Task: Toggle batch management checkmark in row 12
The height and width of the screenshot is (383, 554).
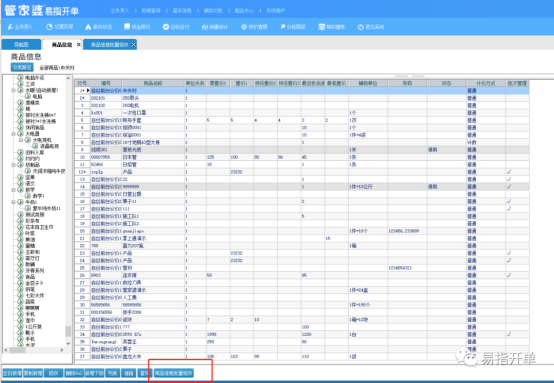Action: (509, 172)
